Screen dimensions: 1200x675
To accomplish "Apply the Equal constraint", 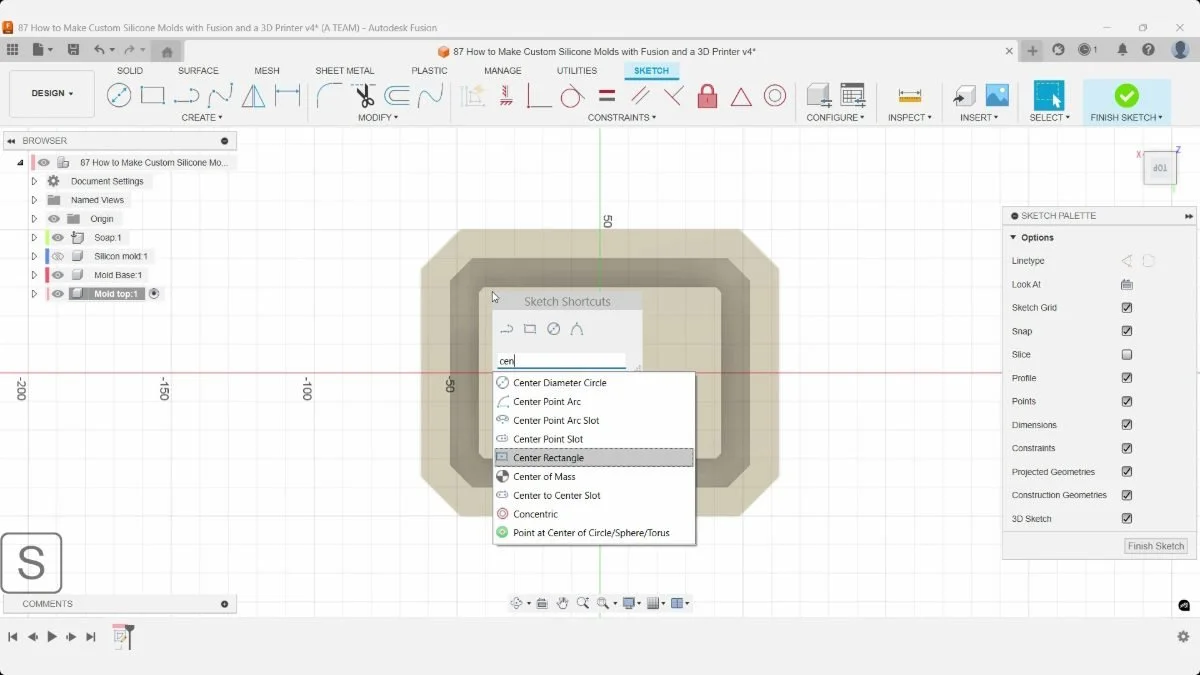I will pyautogui.click(x=607, y=96).
